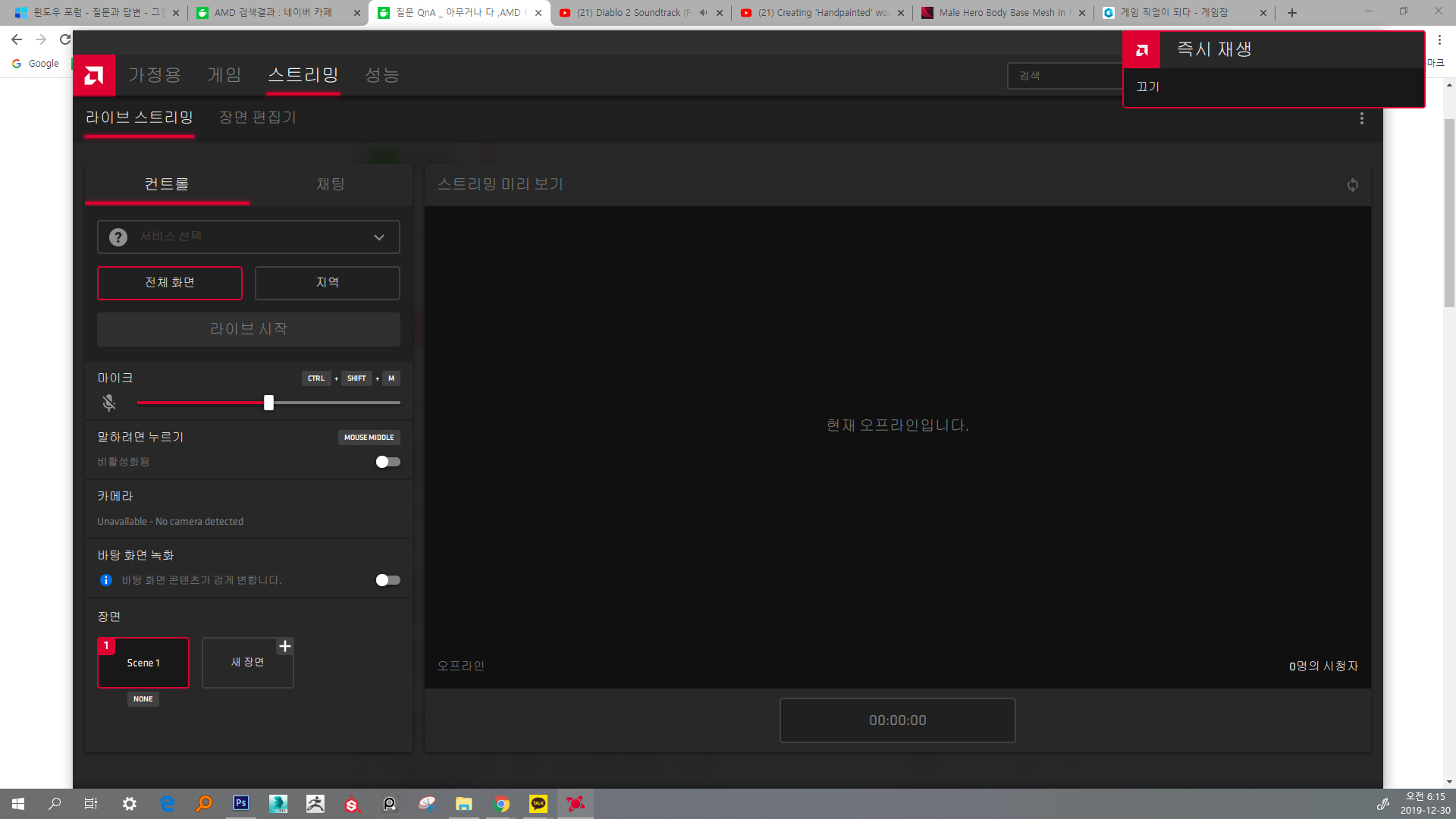Screen dimensions: 1456x819
Task: Mute the microphone icon
Action: [108, 403]
